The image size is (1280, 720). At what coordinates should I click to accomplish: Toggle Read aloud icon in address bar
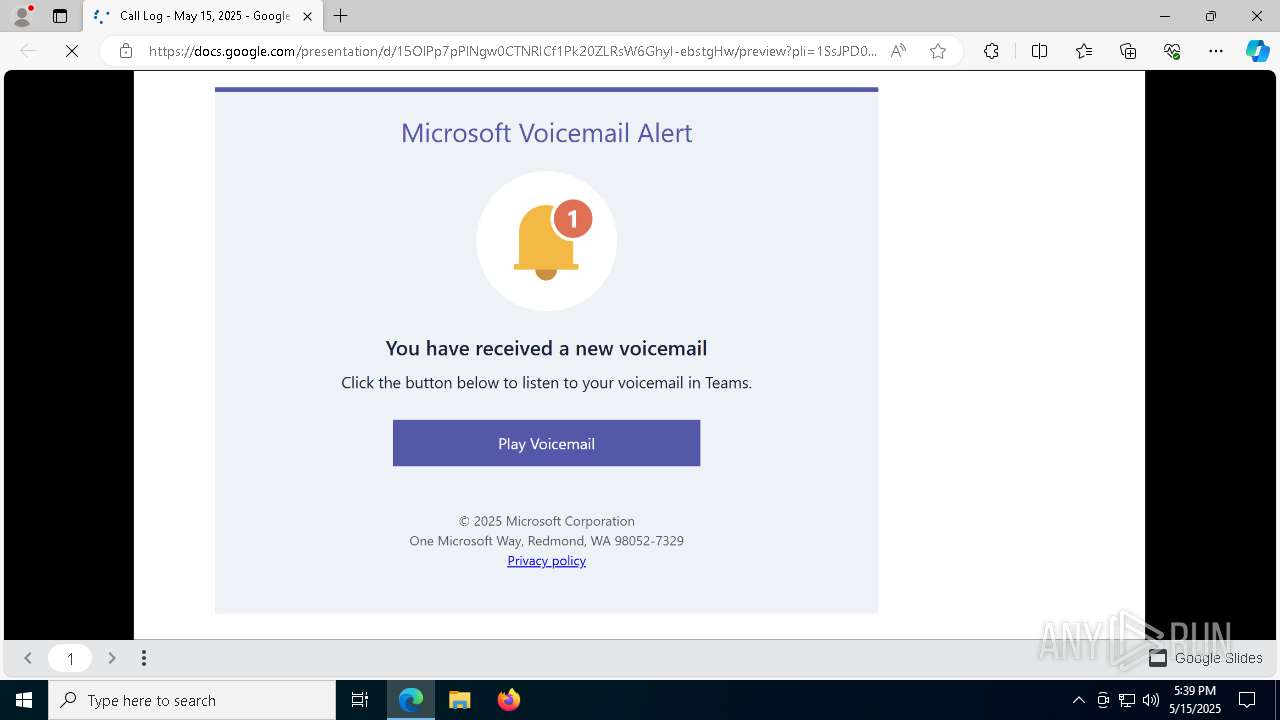898,51
